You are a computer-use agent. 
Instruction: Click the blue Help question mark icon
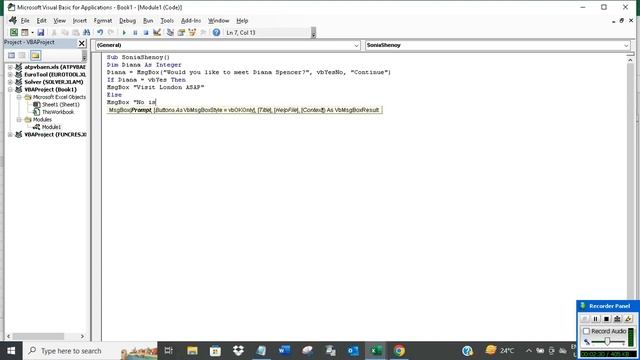pyautogui.click(x=216, y=32)
